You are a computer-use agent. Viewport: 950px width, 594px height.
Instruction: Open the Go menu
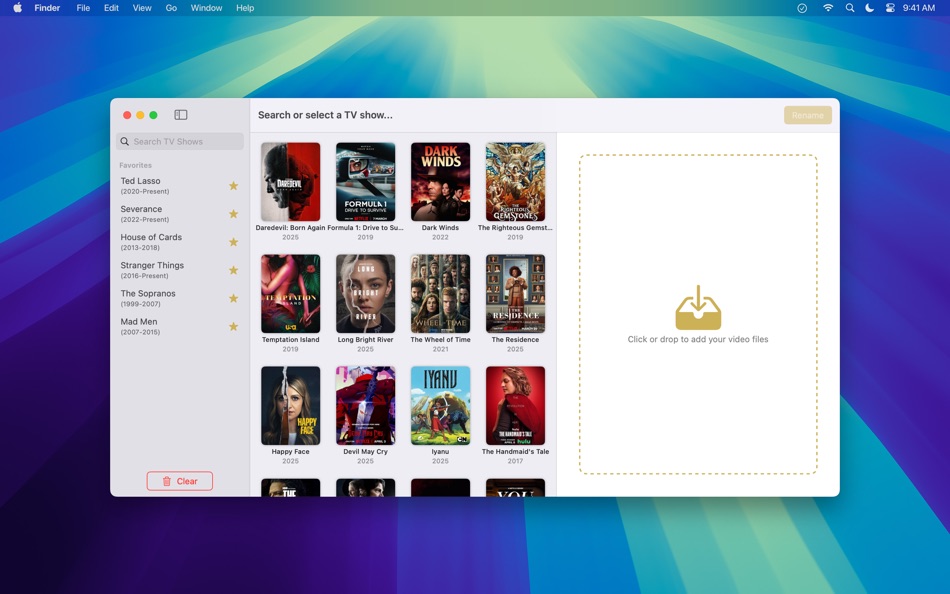(x=171, y=8)
